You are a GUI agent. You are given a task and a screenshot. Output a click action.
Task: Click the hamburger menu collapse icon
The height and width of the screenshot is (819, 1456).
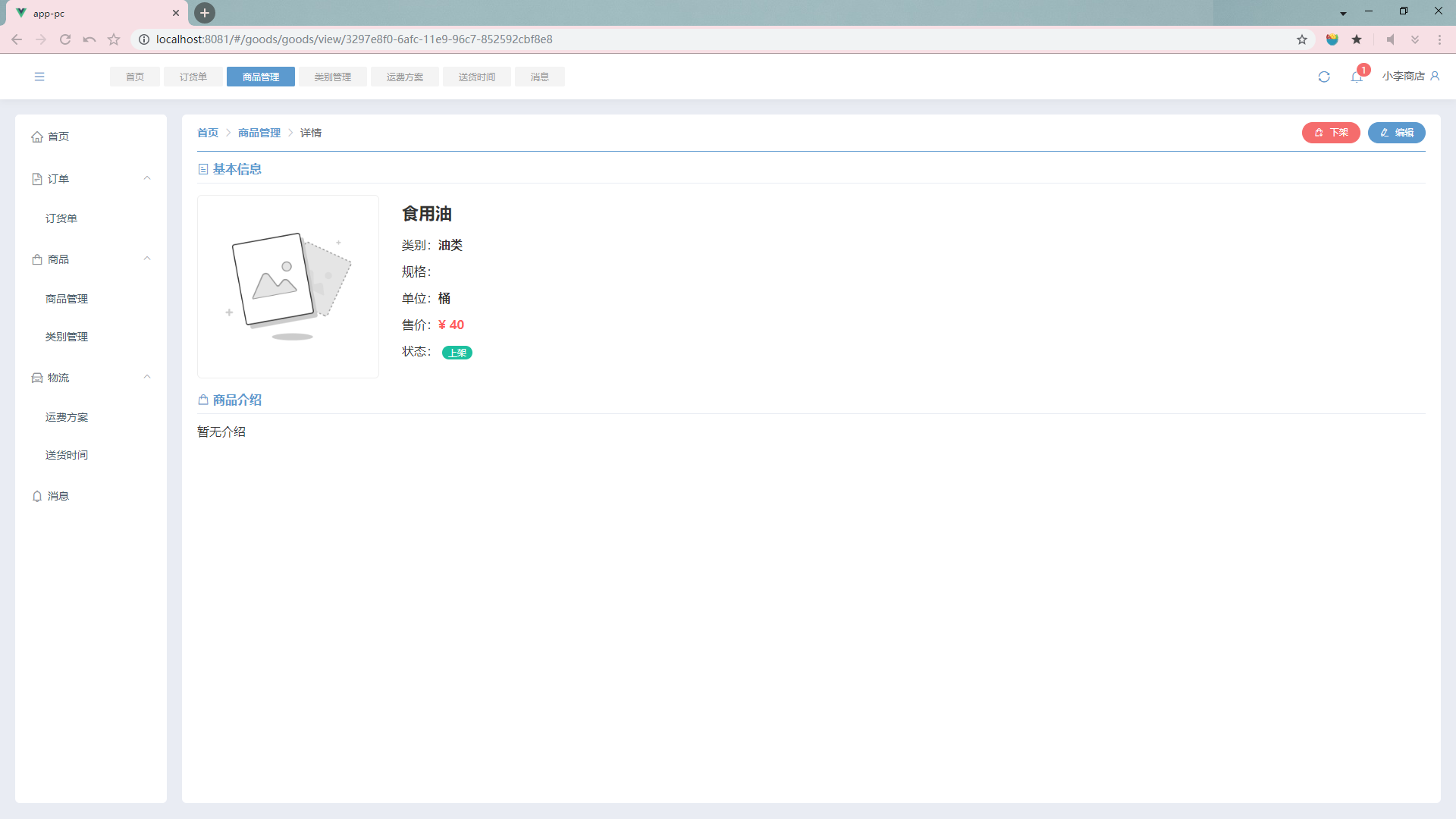[39, 77]
